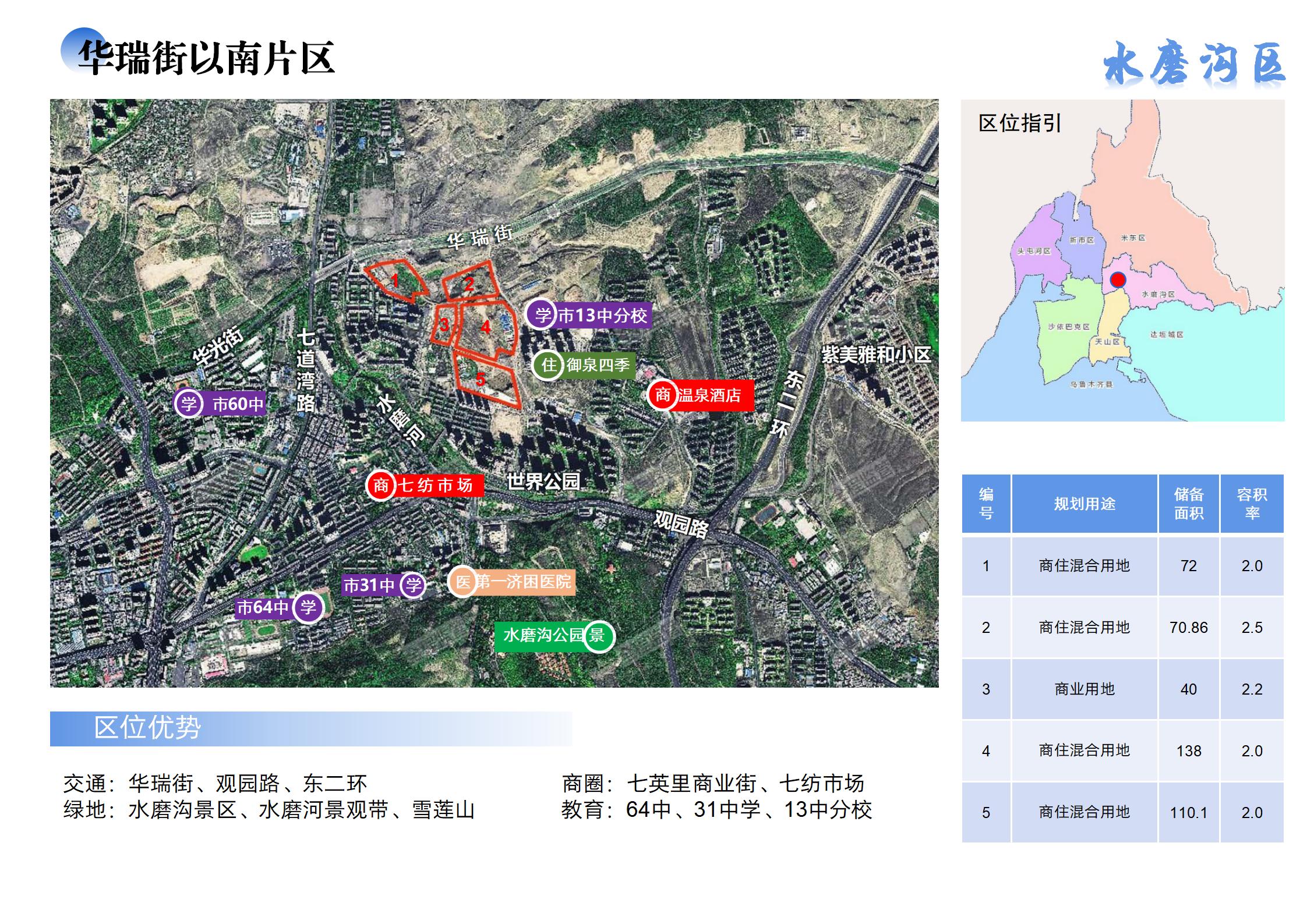Click the red 商 icon for 温泉酒店
1307x924 pixels.
pos(662,395)
